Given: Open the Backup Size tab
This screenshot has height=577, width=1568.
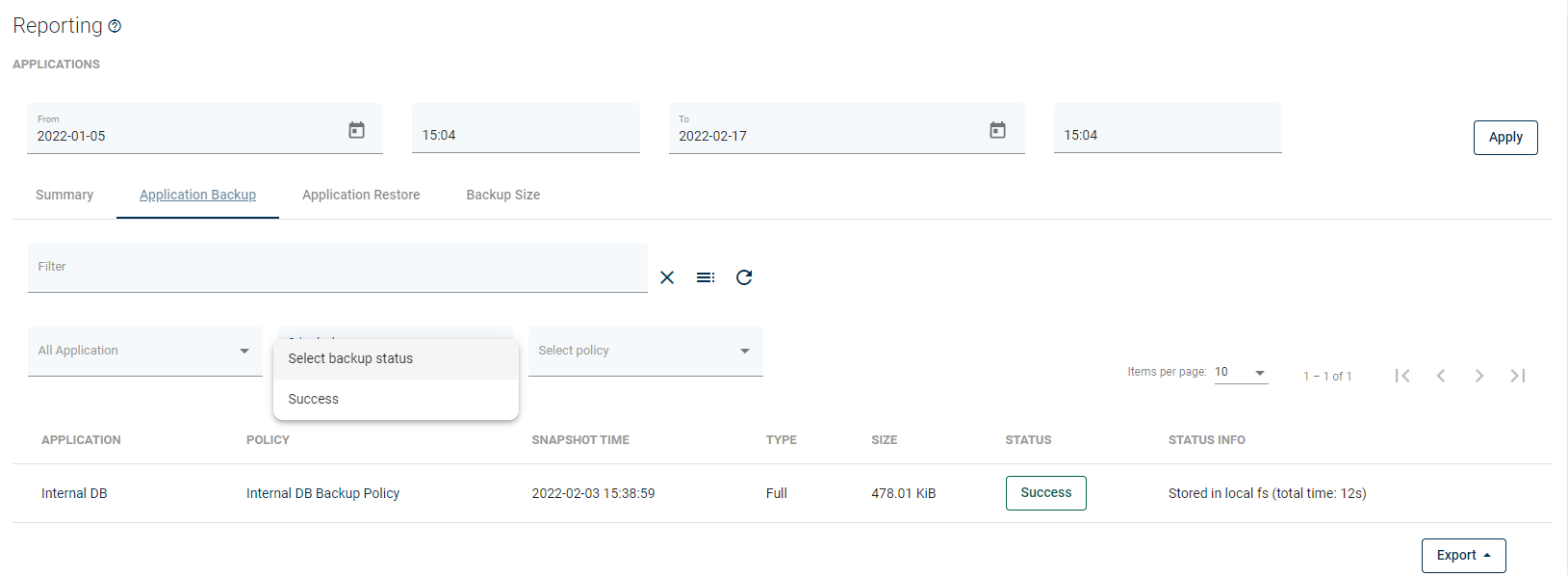Looking at the screenshot, I should pyautogui.click(x=502, y=195).
